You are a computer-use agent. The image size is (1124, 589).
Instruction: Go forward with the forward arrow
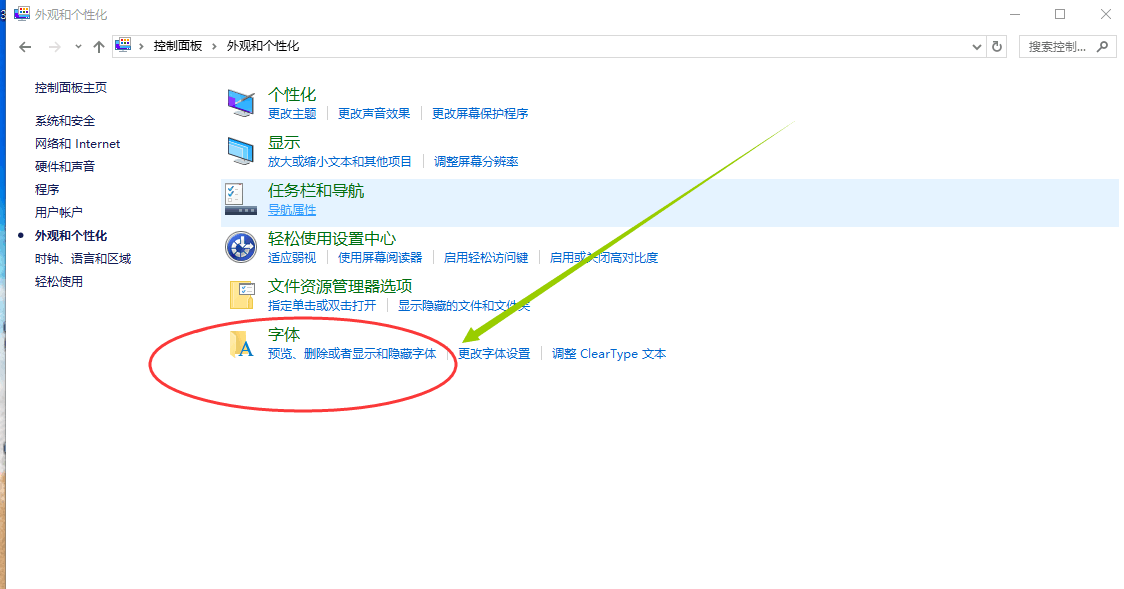[x=54, y=47]
